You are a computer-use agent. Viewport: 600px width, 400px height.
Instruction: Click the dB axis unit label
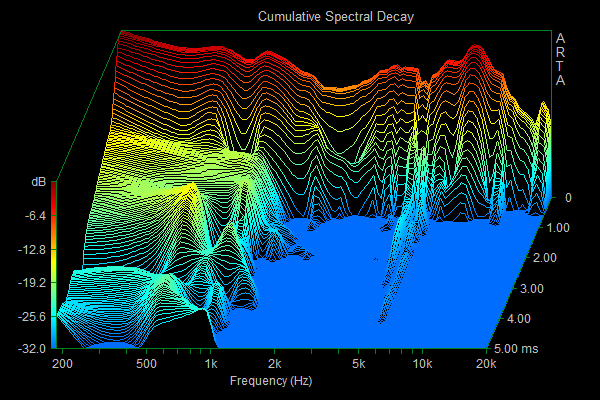[38, 182]
